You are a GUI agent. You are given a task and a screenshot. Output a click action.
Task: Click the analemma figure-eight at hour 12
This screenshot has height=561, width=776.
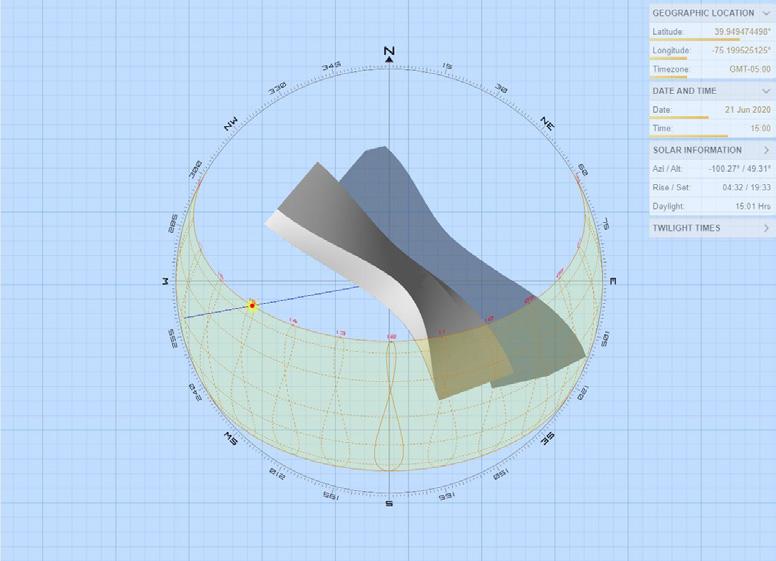390,406
